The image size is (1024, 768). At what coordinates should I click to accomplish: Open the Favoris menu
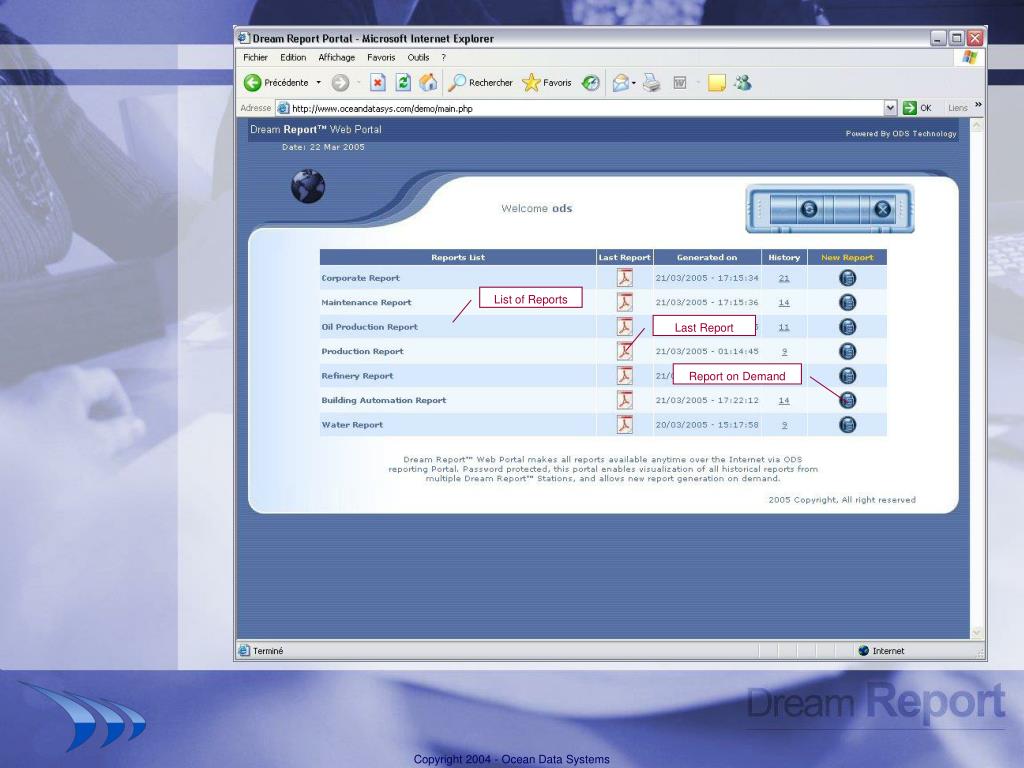coord(381,57)
